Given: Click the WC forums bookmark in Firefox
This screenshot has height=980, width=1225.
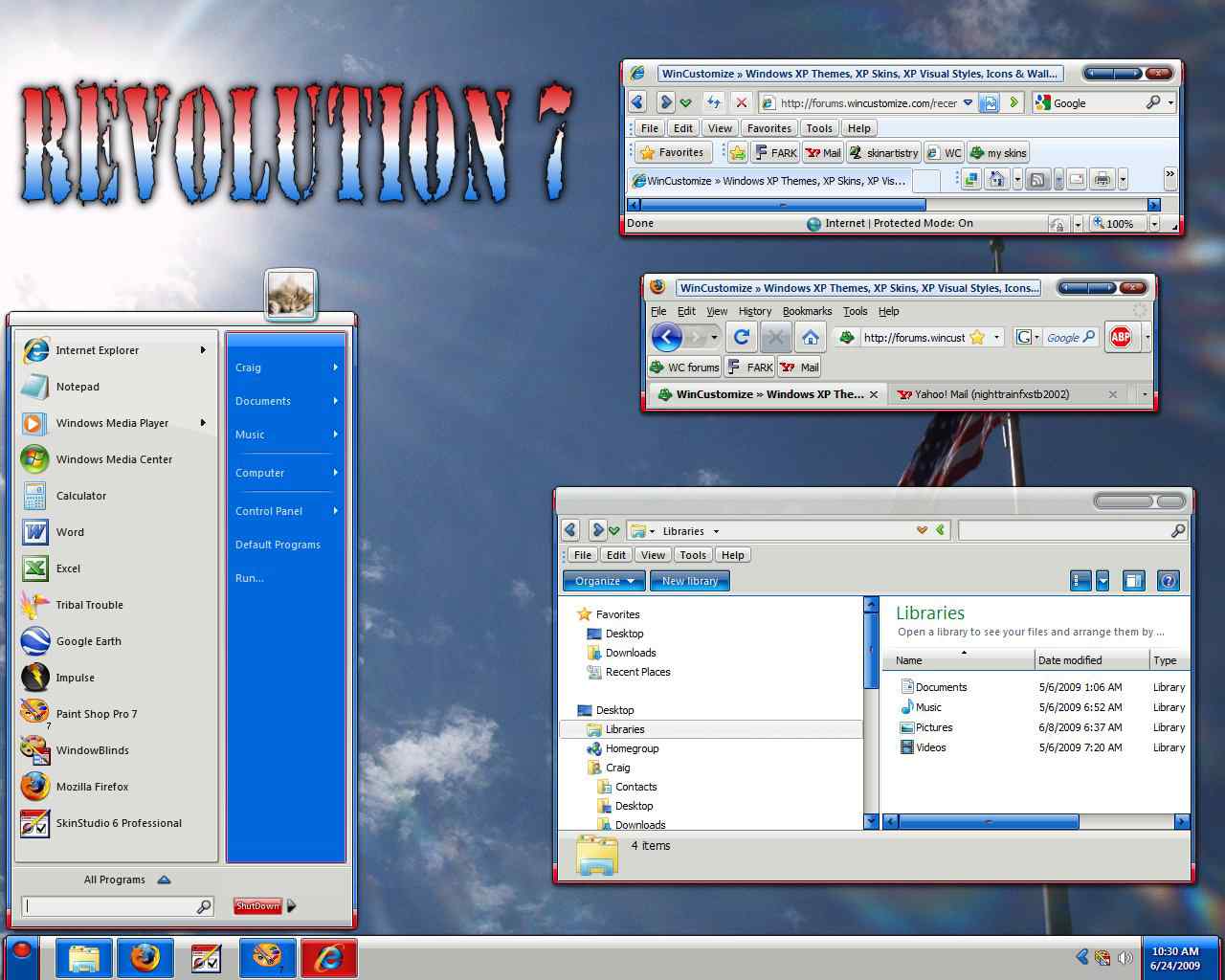Looking at the screenshot, I should click(684, 367).
